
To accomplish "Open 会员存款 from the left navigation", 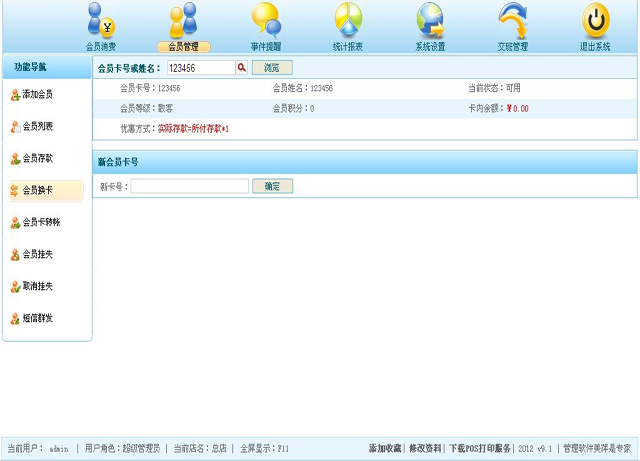I will coord(37,159).
